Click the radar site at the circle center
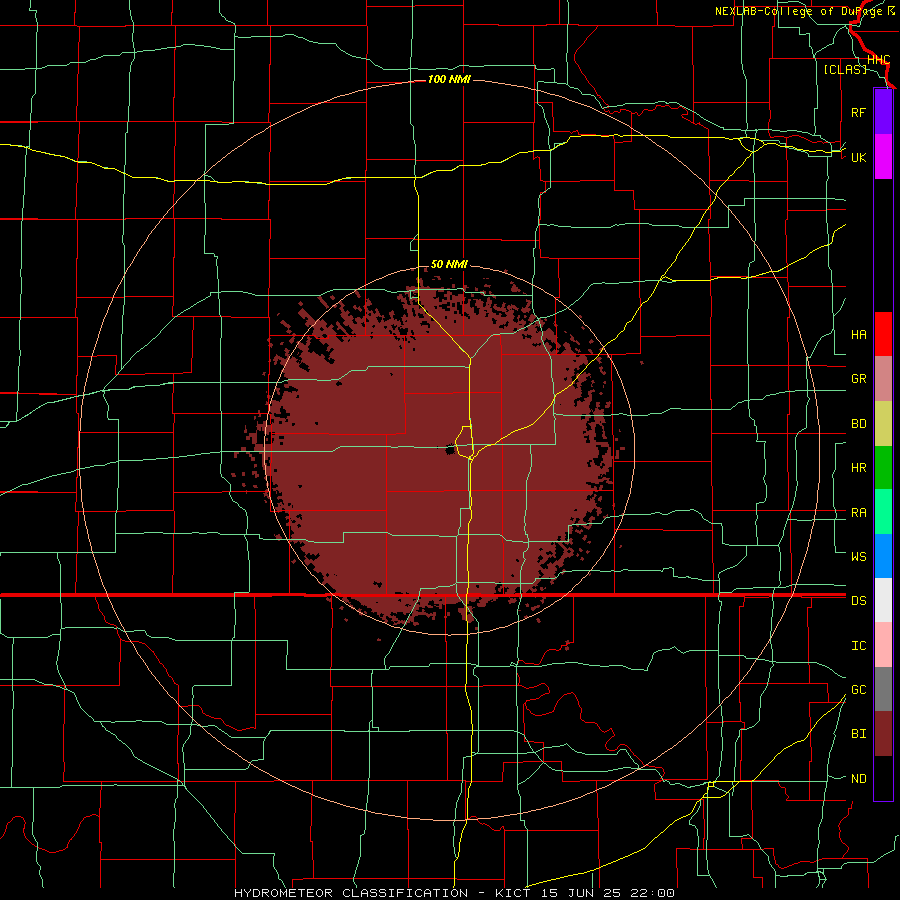Screen dimensions: 900x900 (x=449, y=450)
